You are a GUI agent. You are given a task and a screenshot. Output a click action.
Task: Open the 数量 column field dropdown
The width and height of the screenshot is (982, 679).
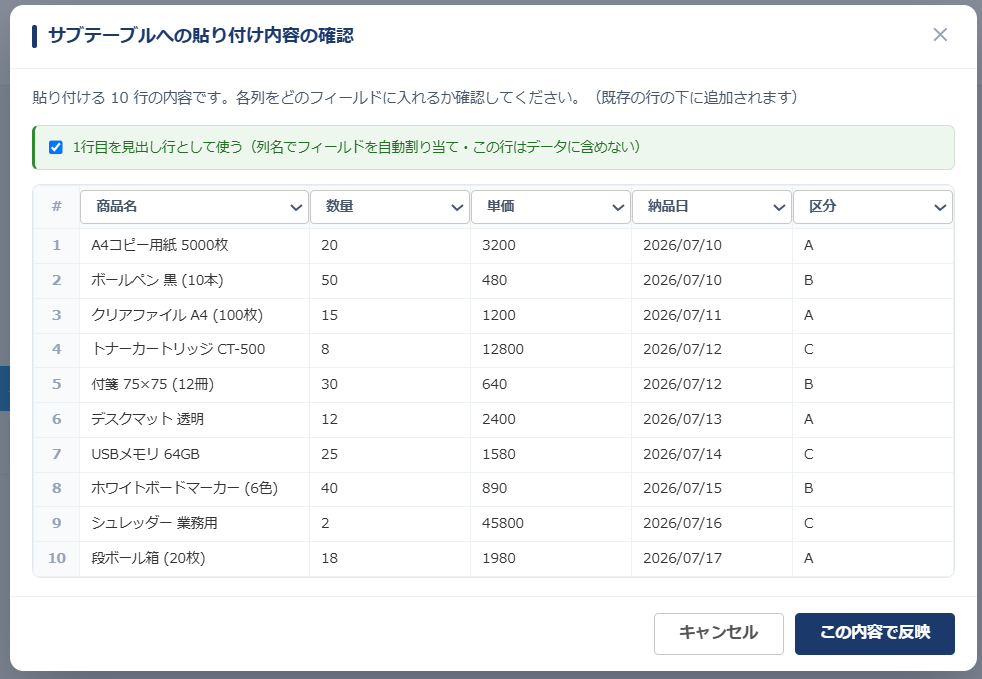pyautogui.click(x=390, y=207)
